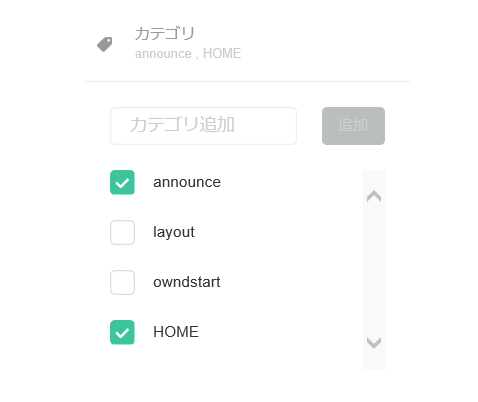Click the white checkmark in the announce box
This screenshot has width=478, height=402.
pyautogui.click(x=122, y=183)
